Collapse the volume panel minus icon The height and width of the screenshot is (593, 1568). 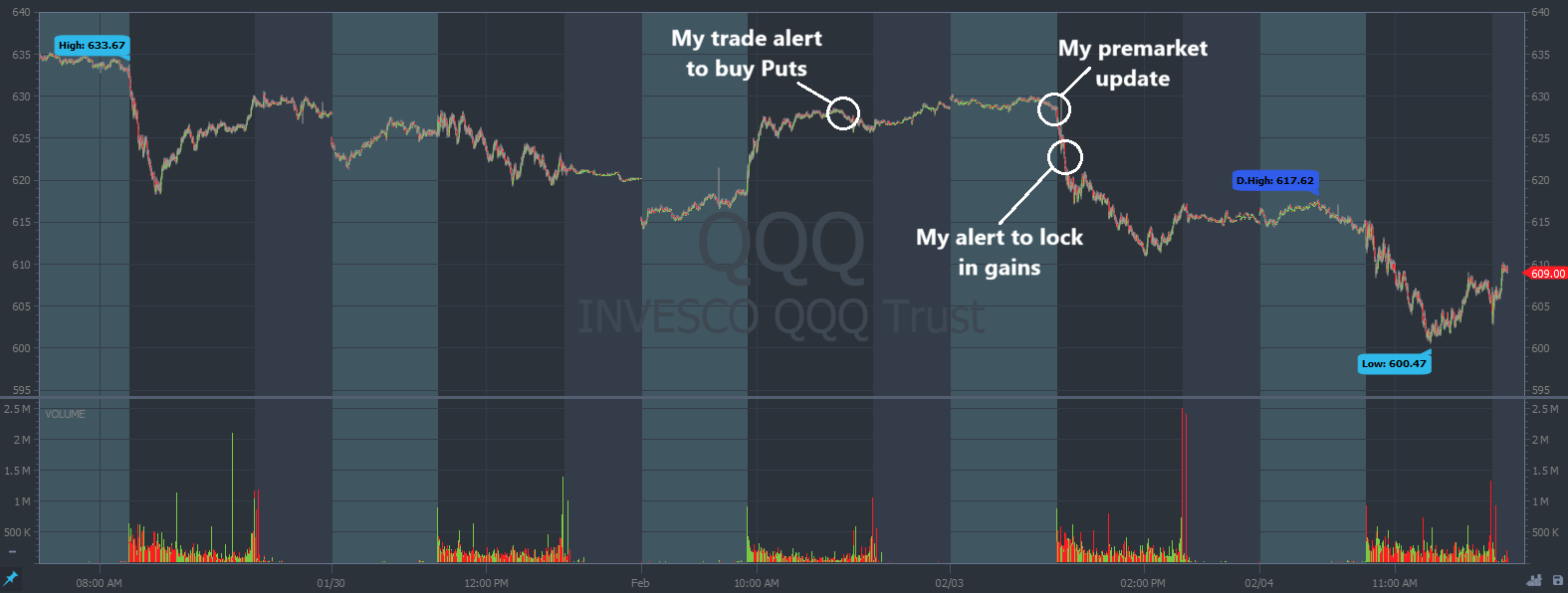[x=12, y=551]
